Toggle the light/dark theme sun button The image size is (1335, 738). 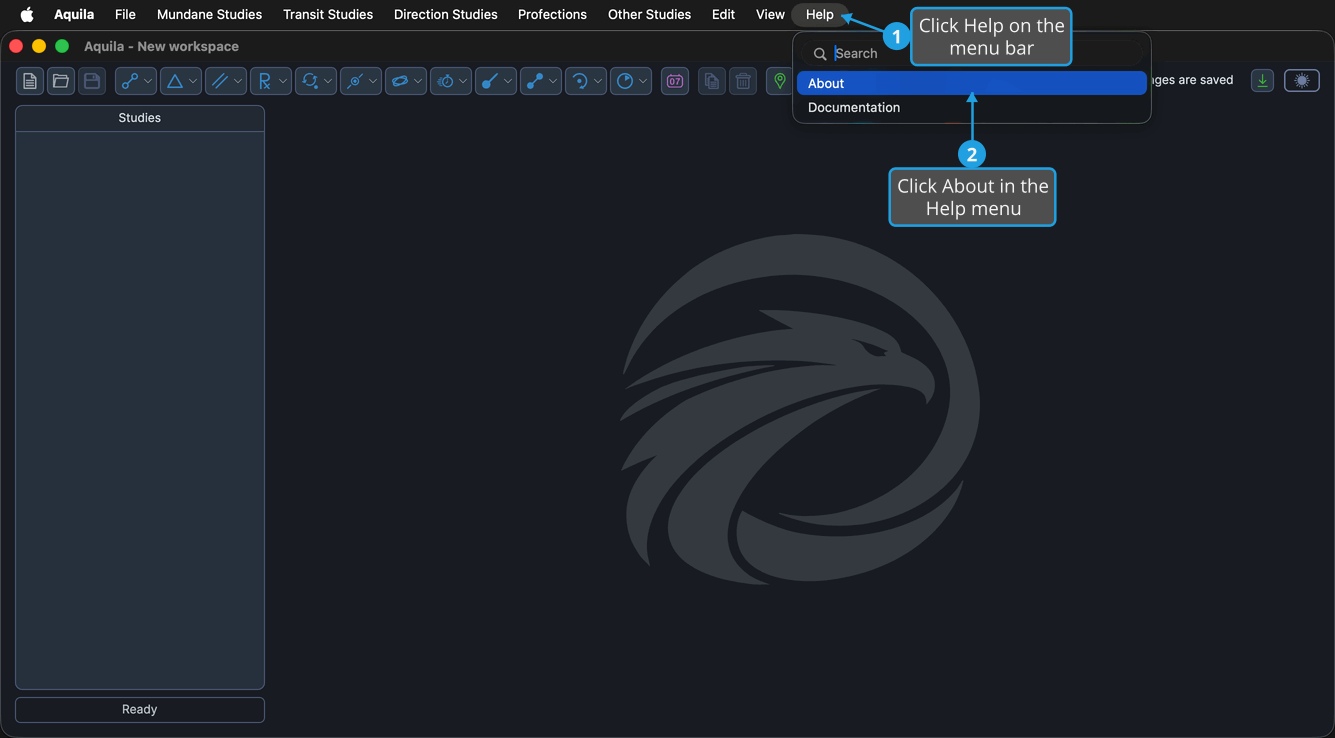click(x=1302, y=81)
